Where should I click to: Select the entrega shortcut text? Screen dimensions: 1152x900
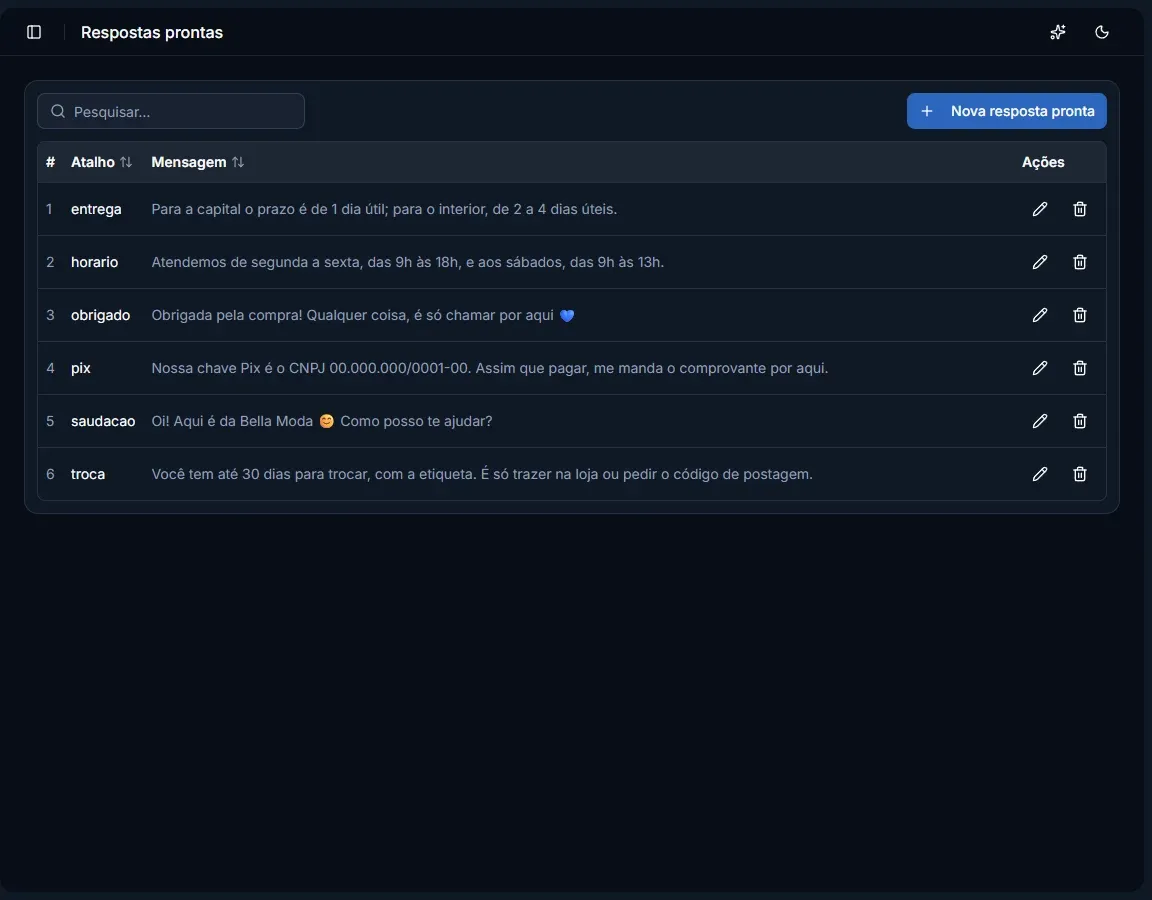[96, 209]
